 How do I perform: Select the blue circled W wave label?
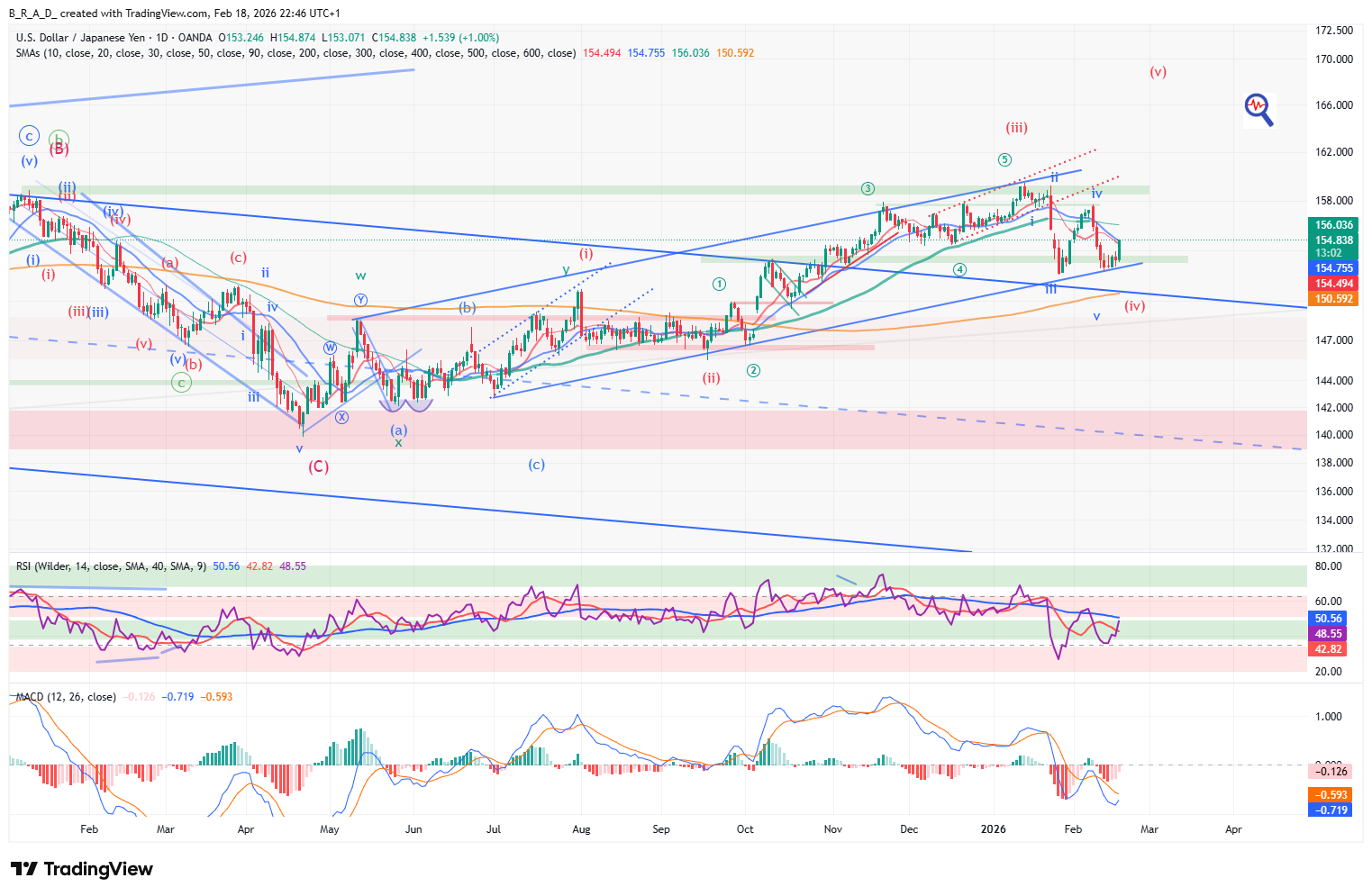331,348
